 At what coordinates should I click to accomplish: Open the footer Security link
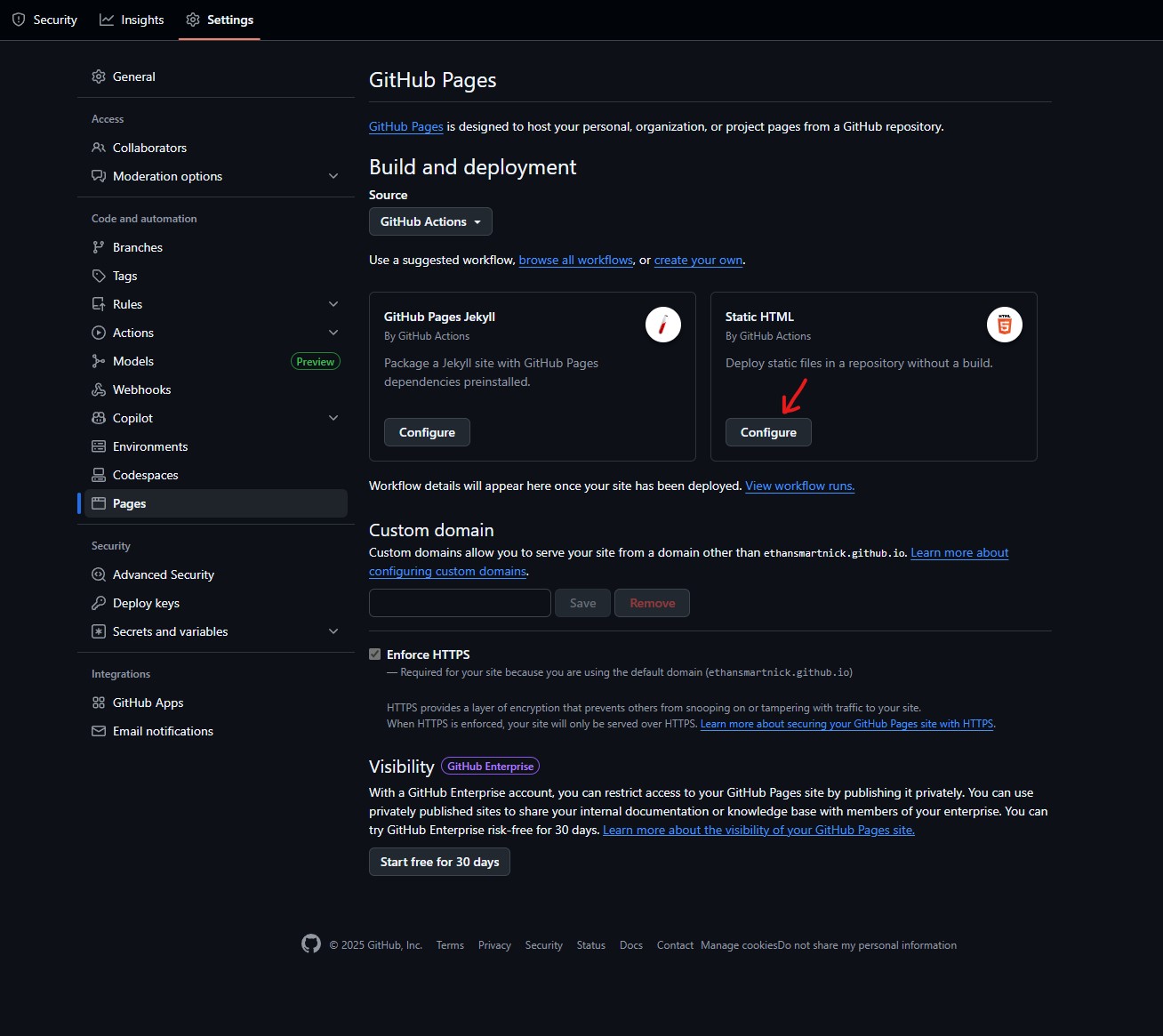[543, 945]
